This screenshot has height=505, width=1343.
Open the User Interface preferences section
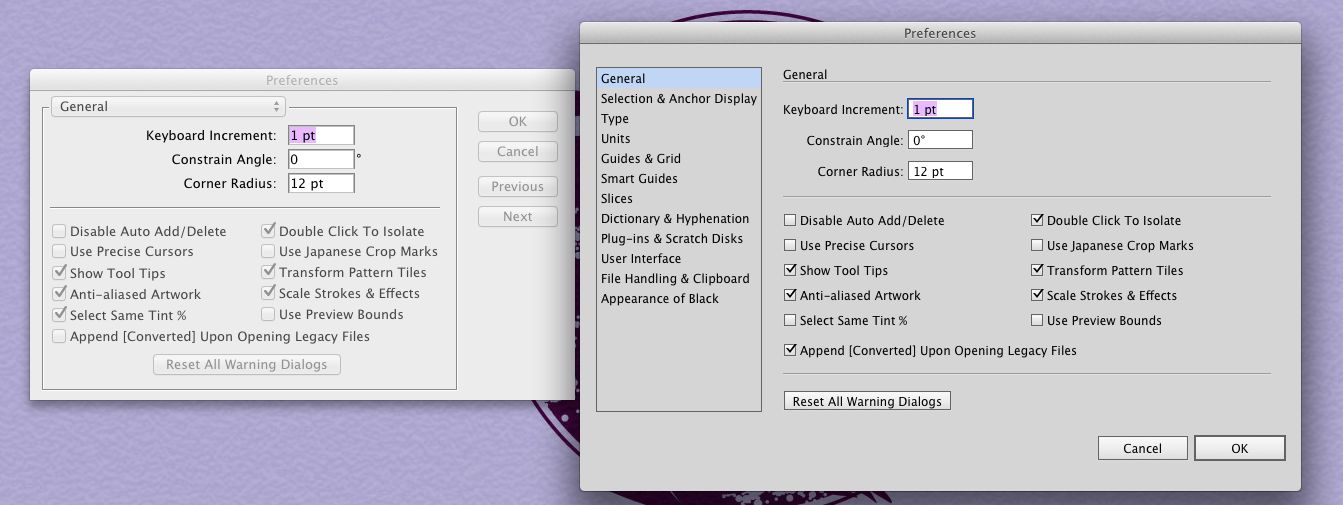(x=641, y=259)
